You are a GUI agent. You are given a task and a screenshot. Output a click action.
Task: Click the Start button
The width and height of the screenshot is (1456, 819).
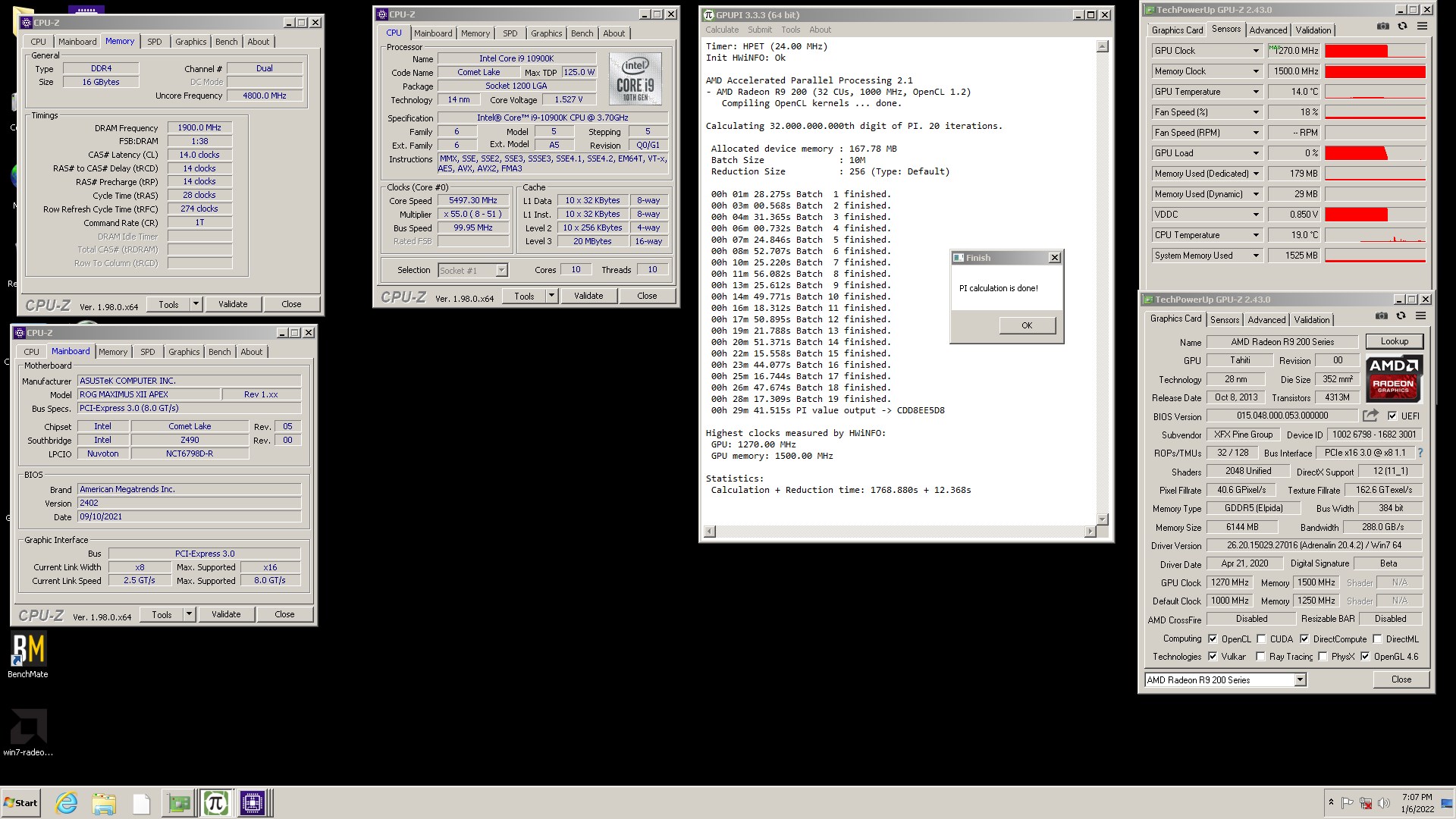point(21,803)
